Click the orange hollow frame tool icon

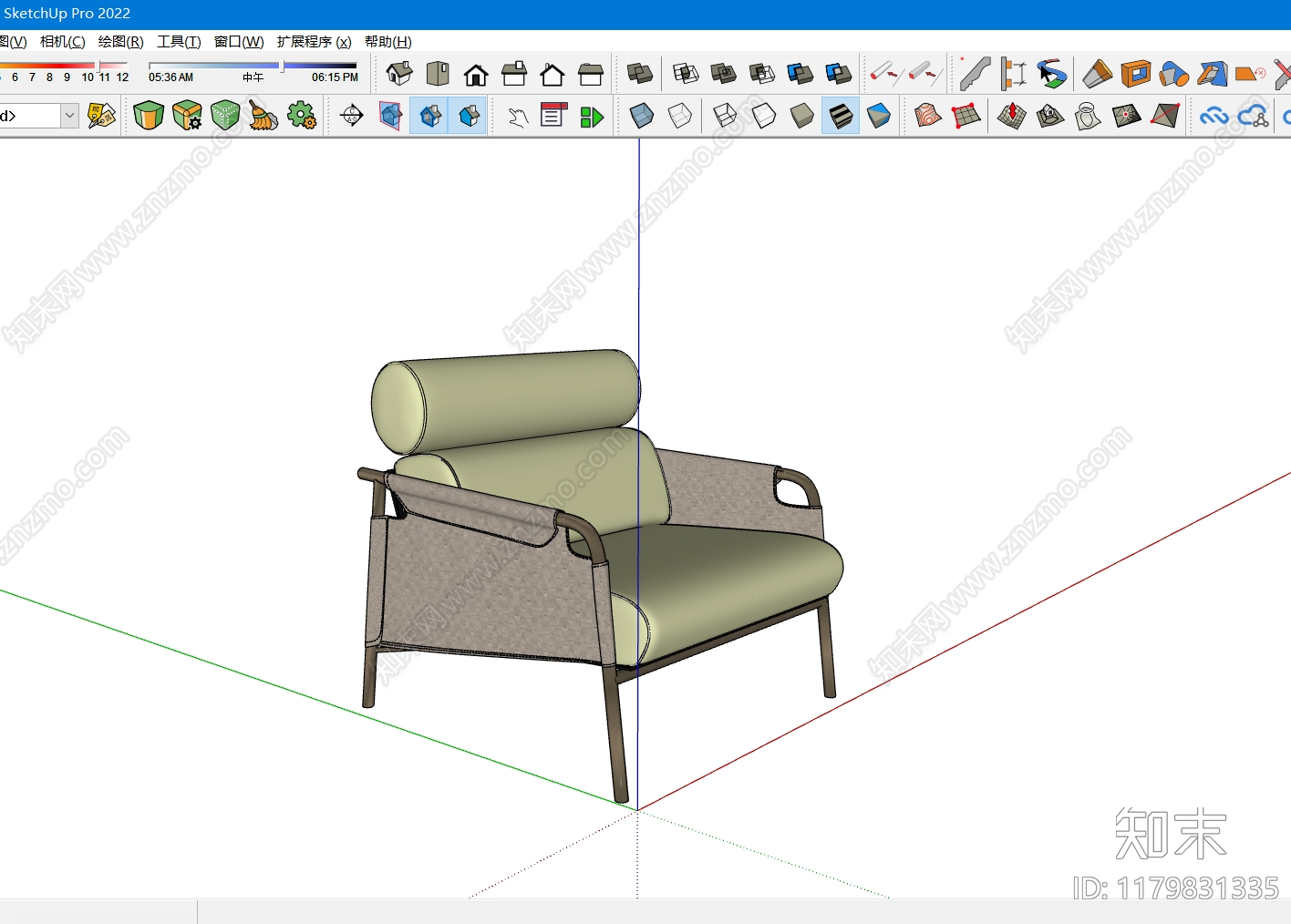pyautogui.click(x=1136, y=74)
